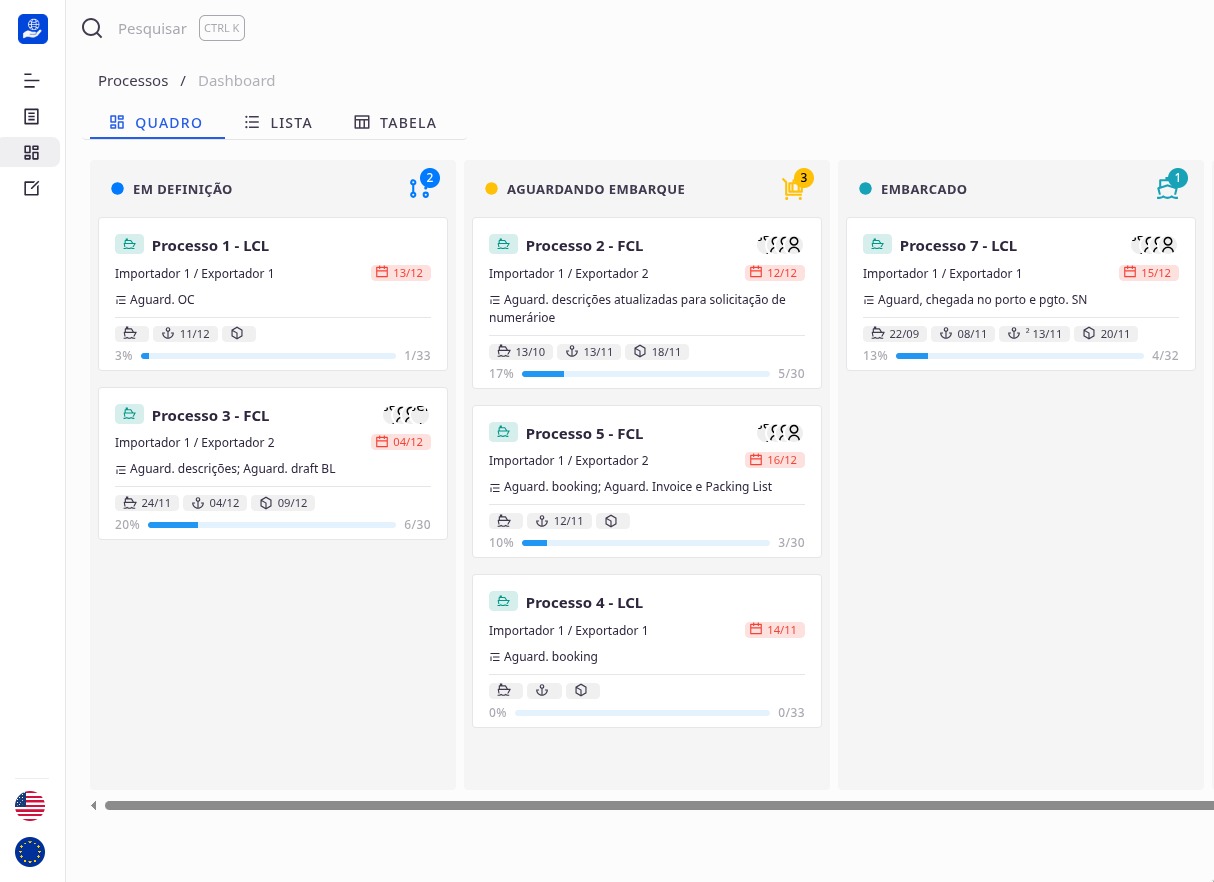
Task: Switch to the Tabela tab
Action: (395, 122)
